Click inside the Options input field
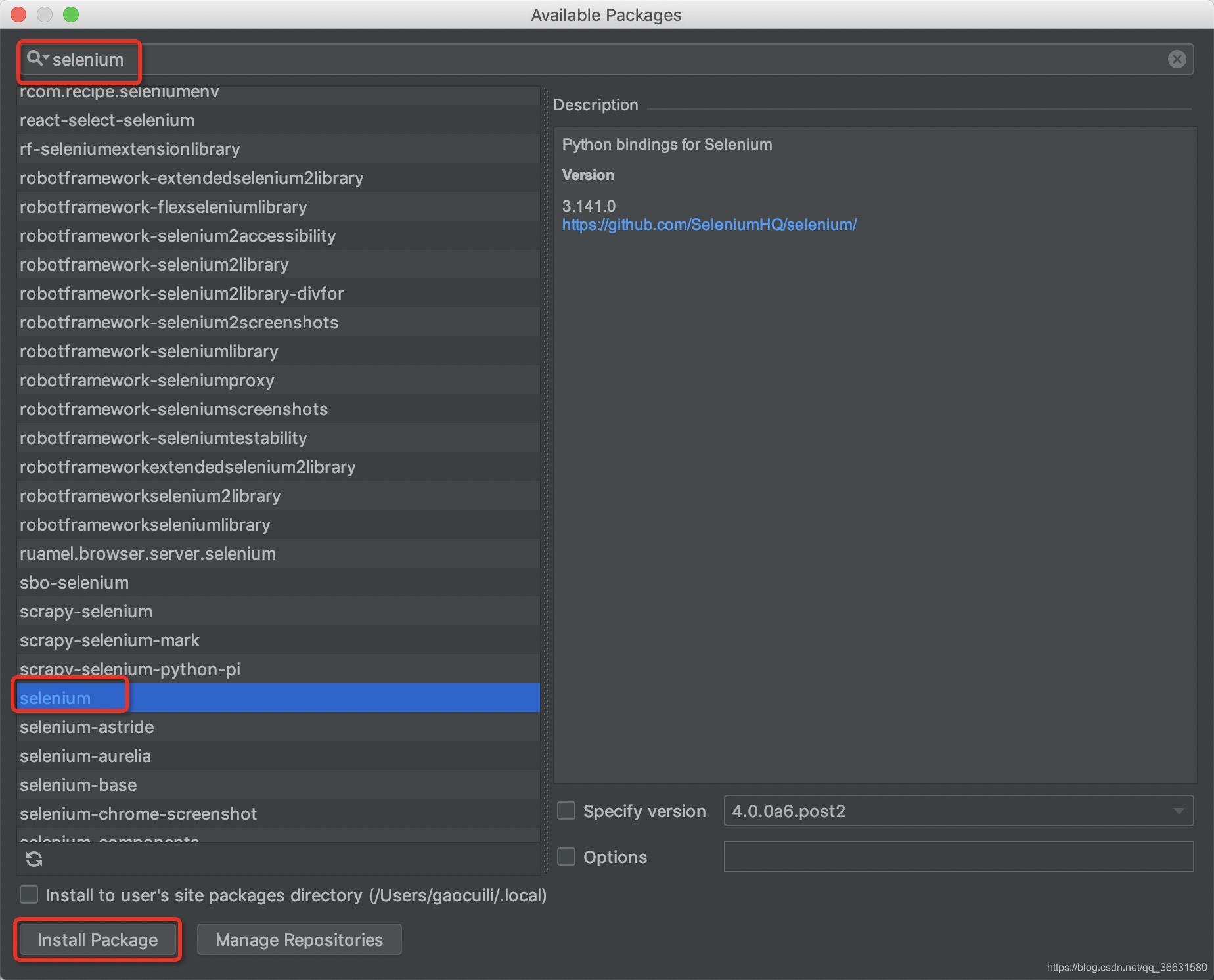This screenshot has width=1214, height=980. [x=958, y=856]
